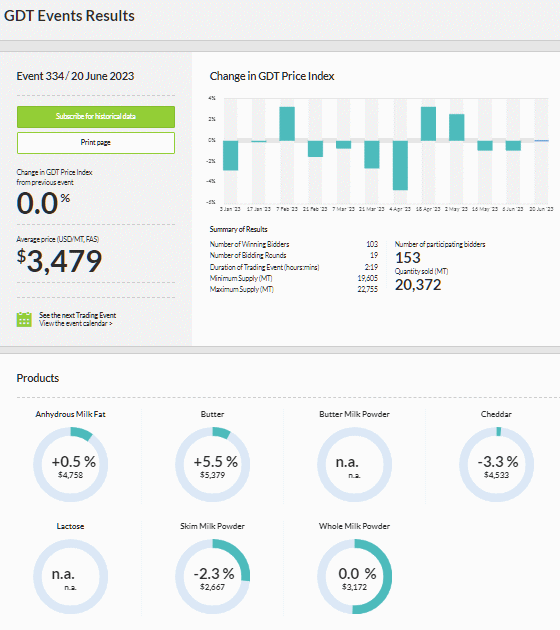Click the 2 May '23 chart bar
This screenshot has height=630, width=560.
pyautogui.click(x=457, y=127)
